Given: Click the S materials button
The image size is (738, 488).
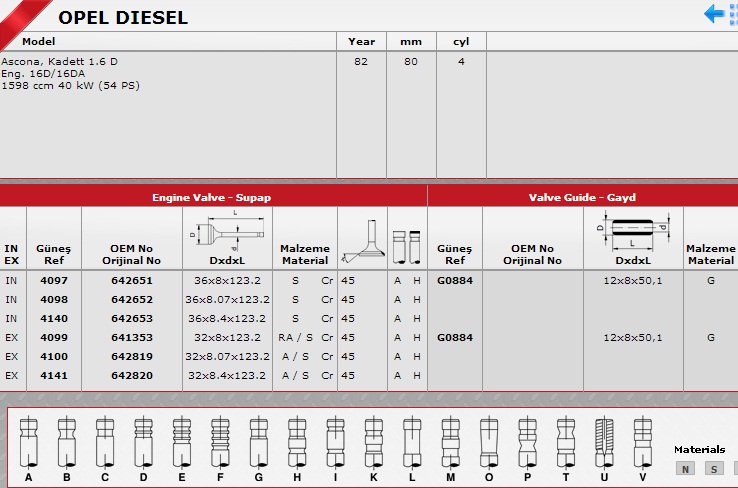Looking at the screenshot, I should (713, 468).
